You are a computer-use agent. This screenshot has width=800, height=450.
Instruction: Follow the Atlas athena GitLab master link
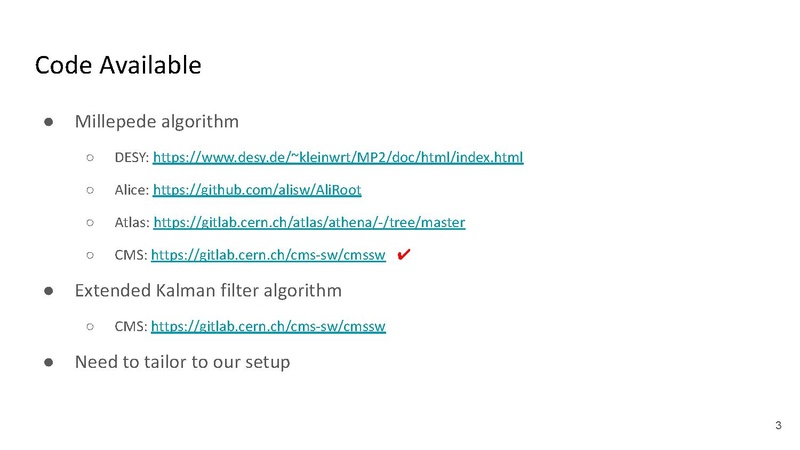click(309, 222)
